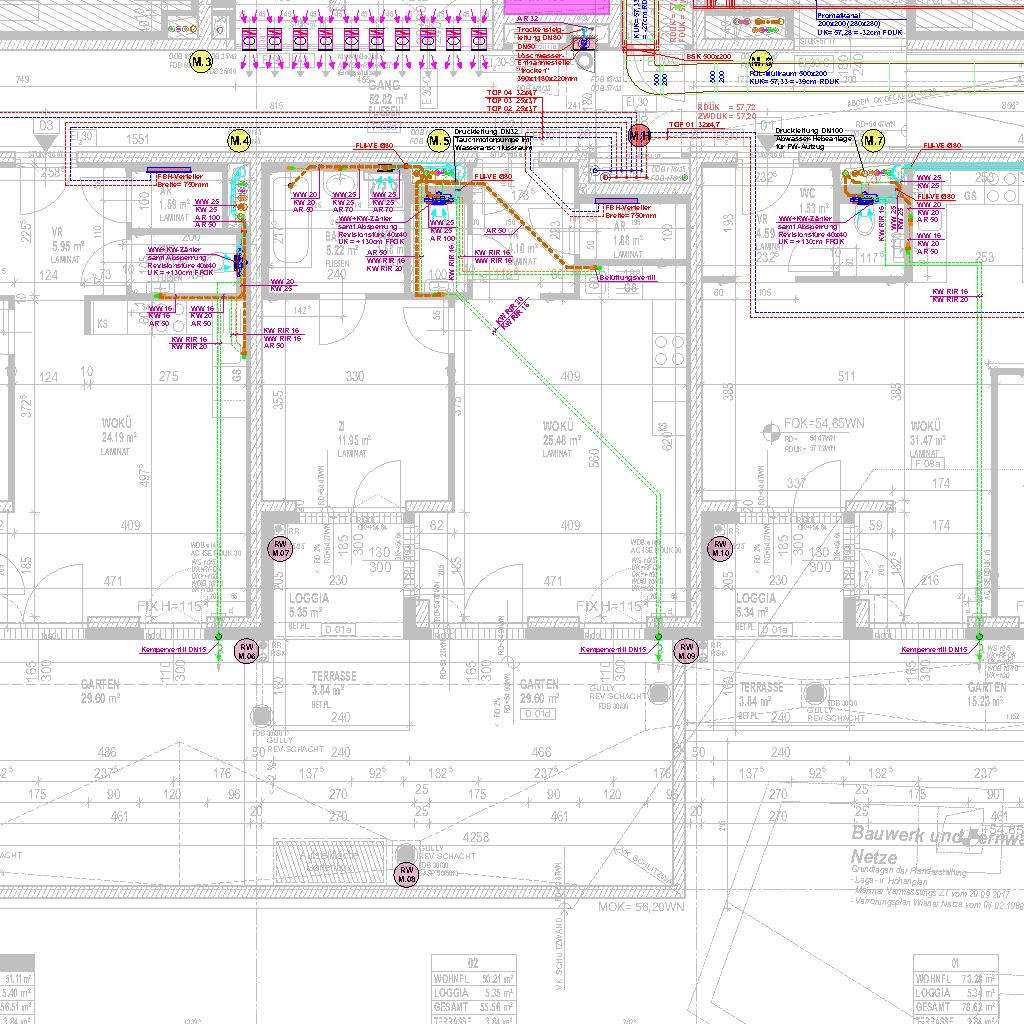Click the yellow M.3 marker circle

coord(201,62)
